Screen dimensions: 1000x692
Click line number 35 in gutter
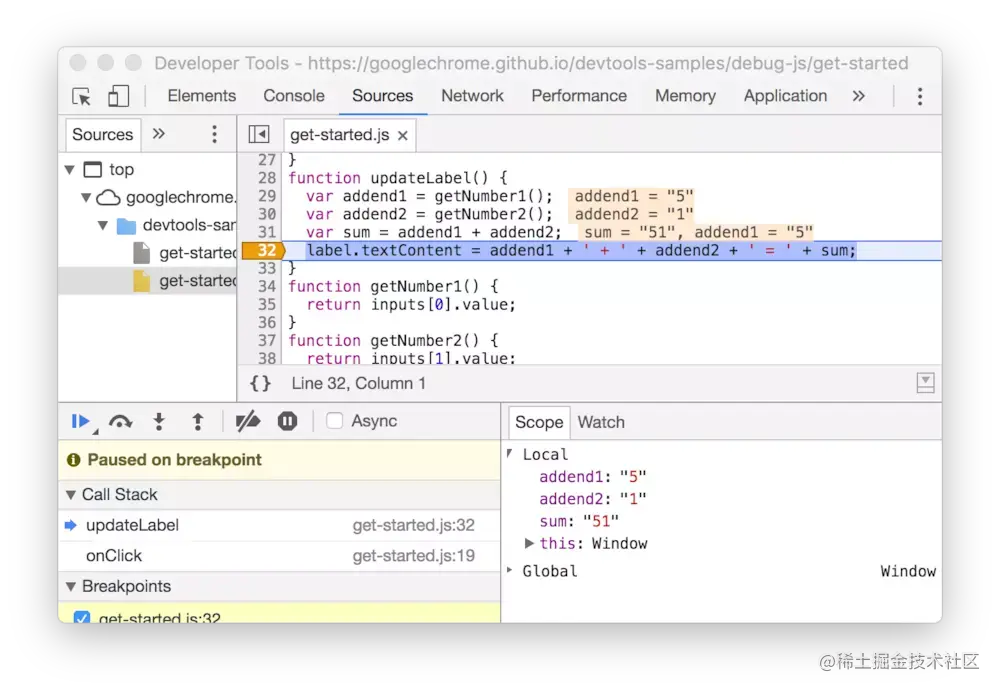click(267, 305)
